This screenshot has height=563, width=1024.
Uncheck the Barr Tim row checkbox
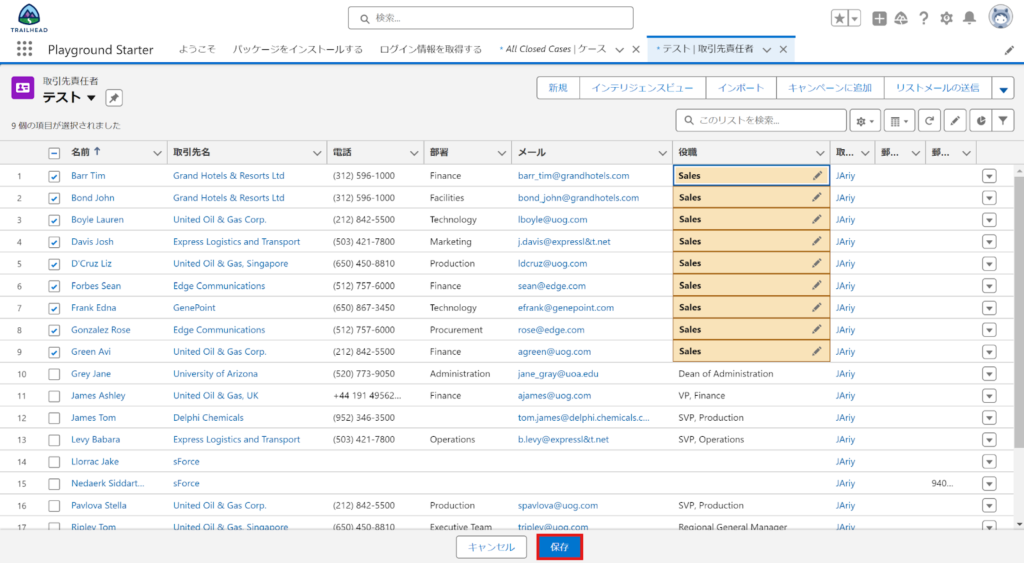click(54, 176)
